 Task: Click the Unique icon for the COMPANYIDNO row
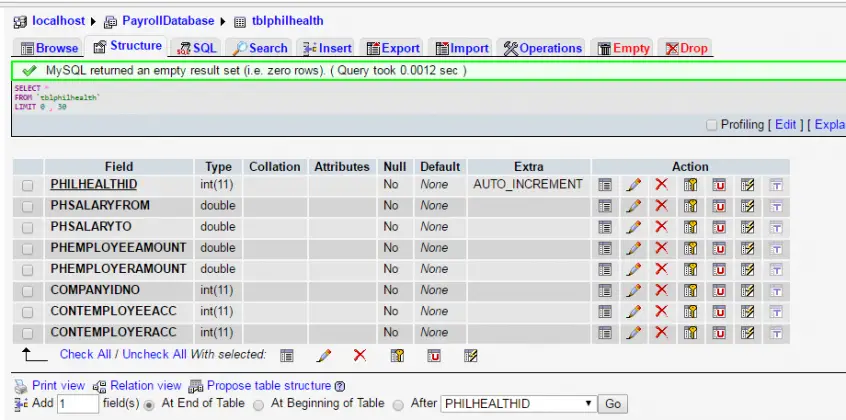718,290
